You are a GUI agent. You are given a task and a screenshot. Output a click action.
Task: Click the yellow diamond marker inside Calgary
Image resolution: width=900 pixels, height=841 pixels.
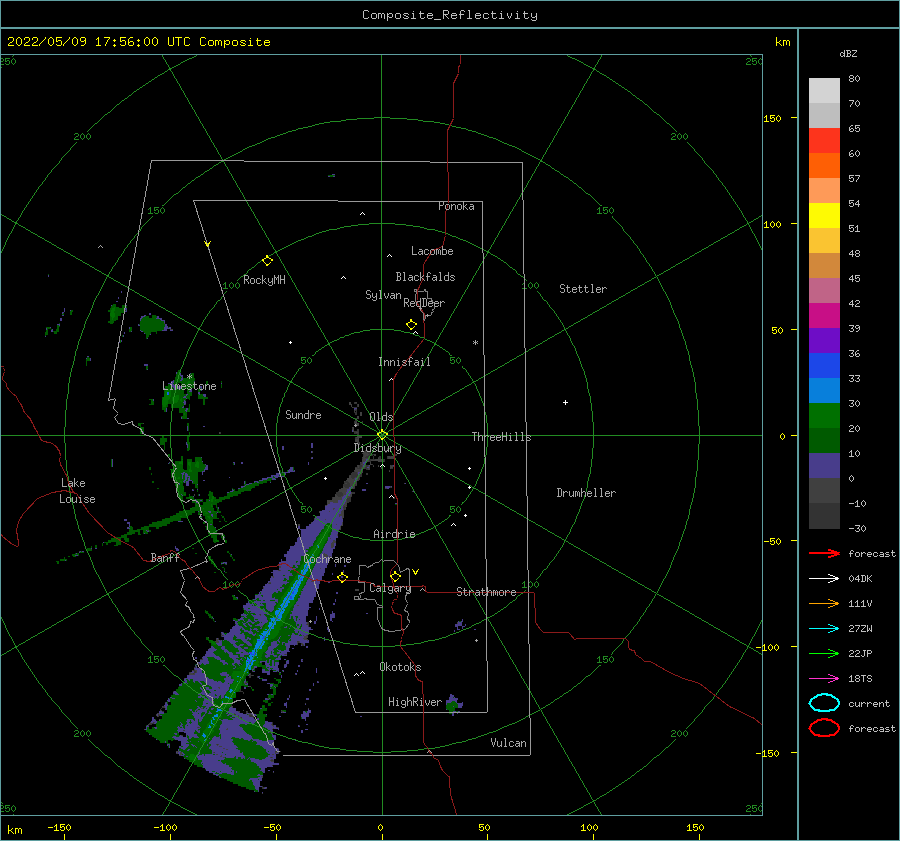(395, 576)
